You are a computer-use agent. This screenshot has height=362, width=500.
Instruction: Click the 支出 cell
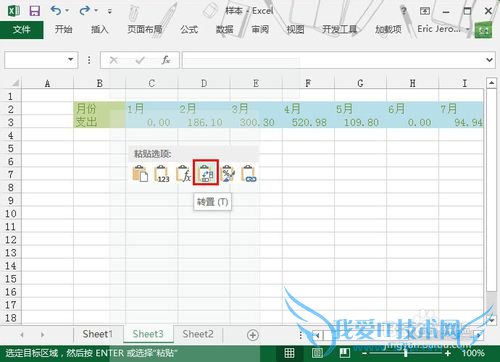[99, 122]
